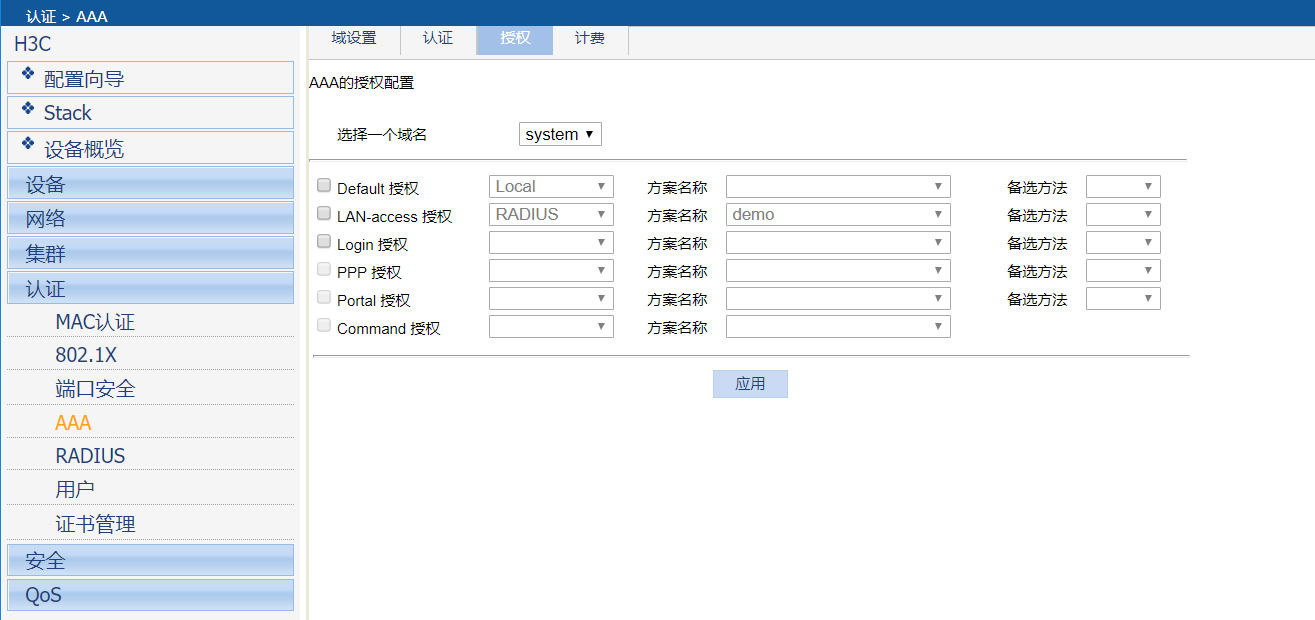Click the 应用 apply button
The image size is (1315, 620).
[x=750, y=384]
